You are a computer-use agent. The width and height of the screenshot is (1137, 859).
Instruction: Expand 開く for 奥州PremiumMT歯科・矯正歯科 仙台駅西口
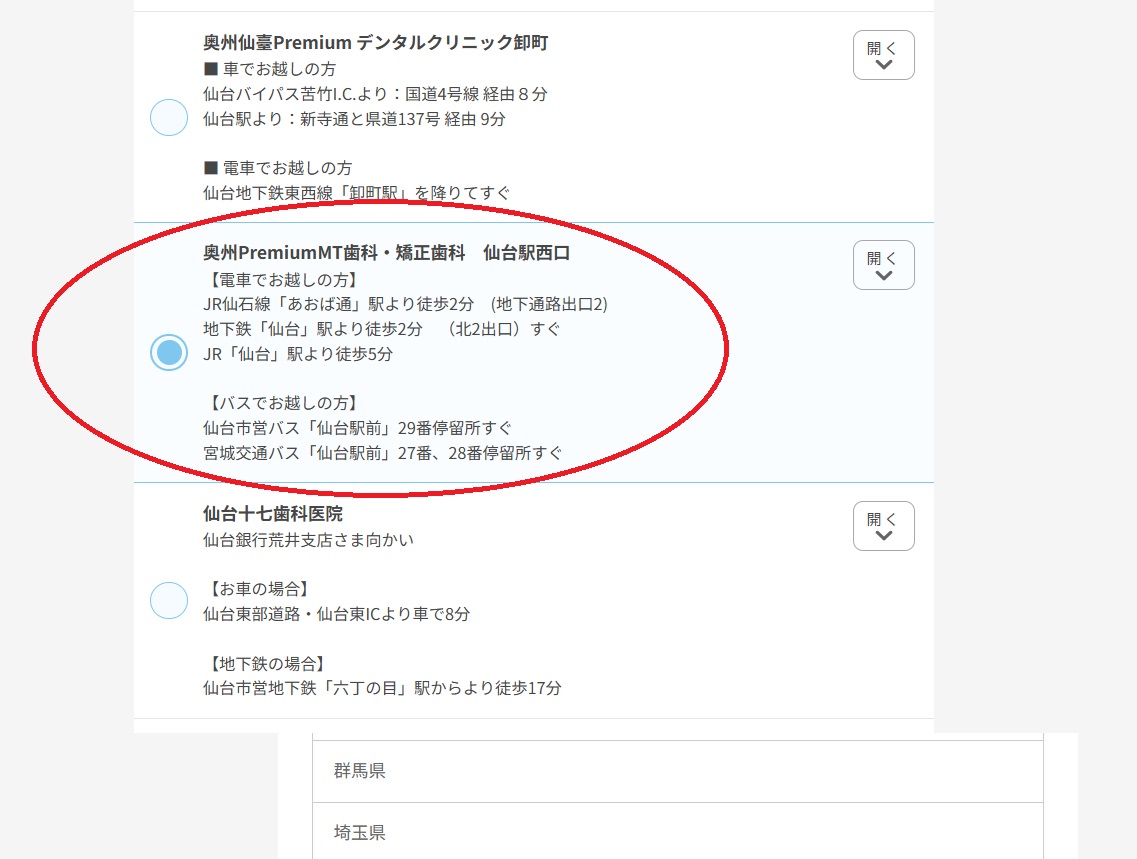tap(883, 265)
